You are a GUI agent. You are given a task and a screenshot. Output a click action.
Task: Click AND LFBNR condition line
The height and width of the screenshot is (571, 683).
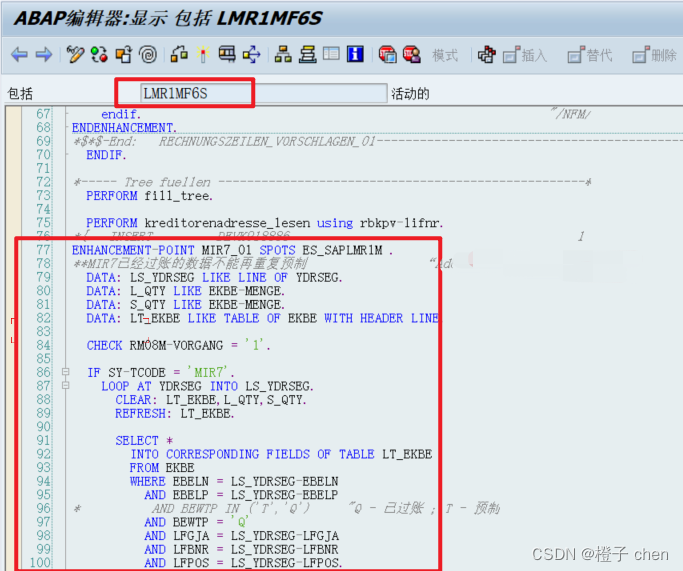click(241, 549)
